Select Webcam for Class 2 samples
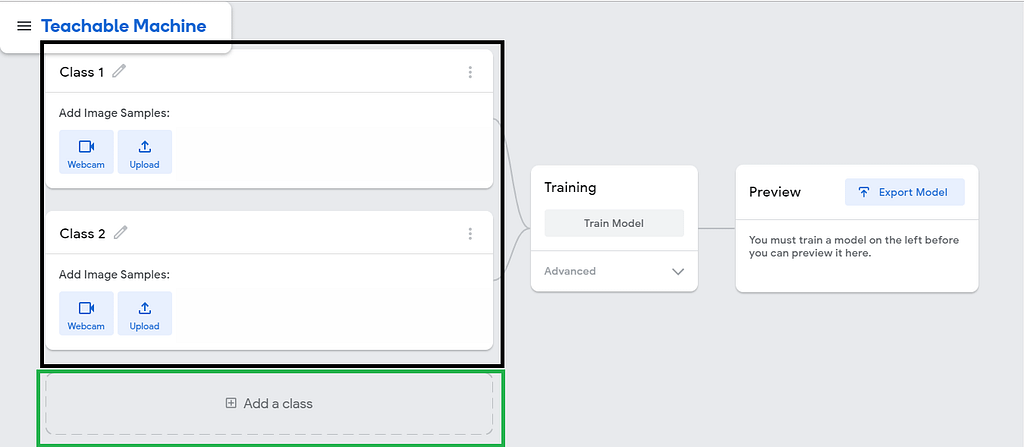 86,313
